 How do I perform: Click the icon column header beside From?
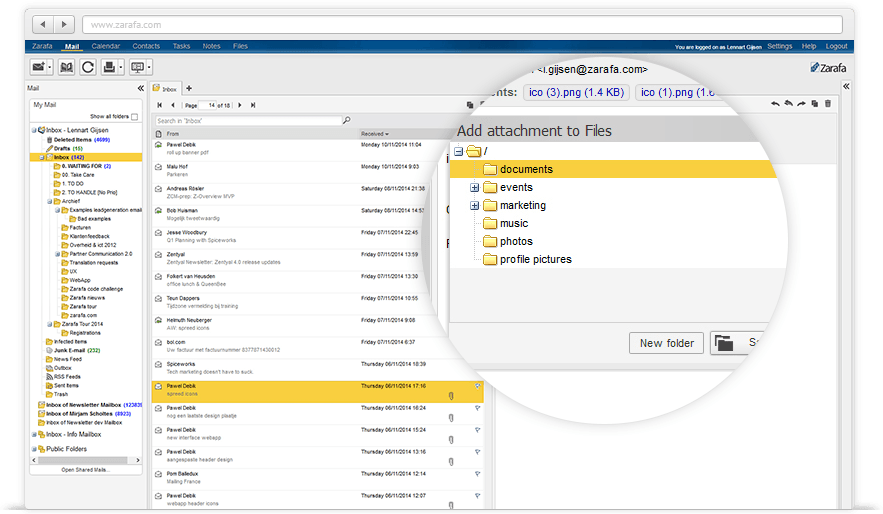pos(159,134)
